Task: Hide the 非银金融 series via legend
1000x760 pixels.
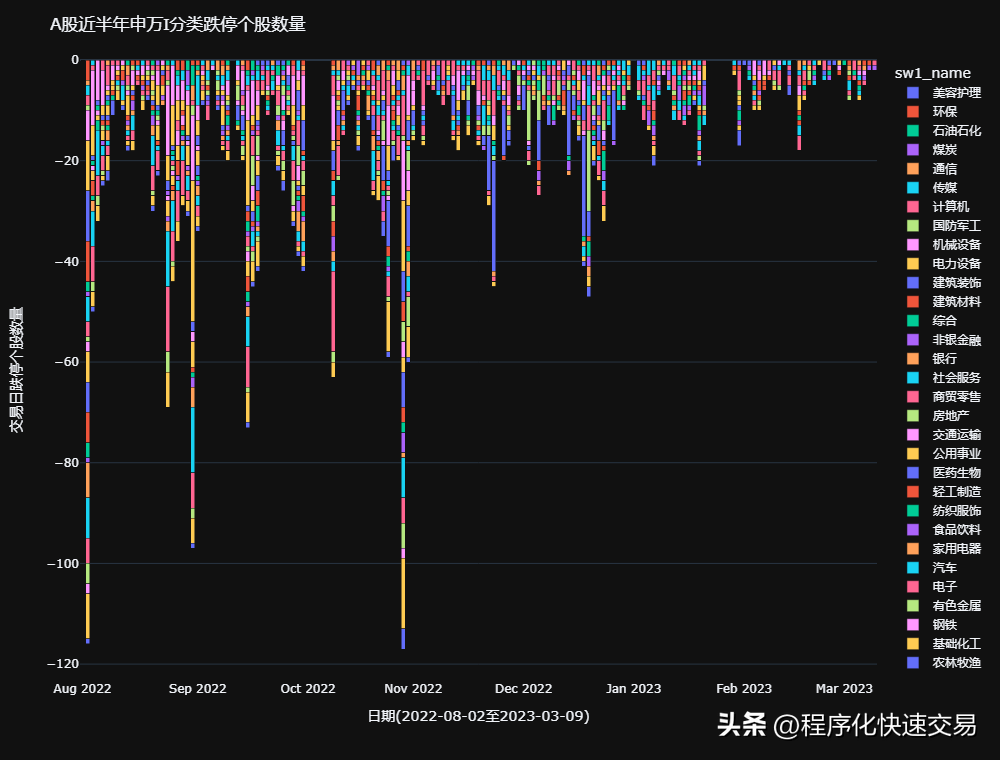Action: click(x=944, y=340)
